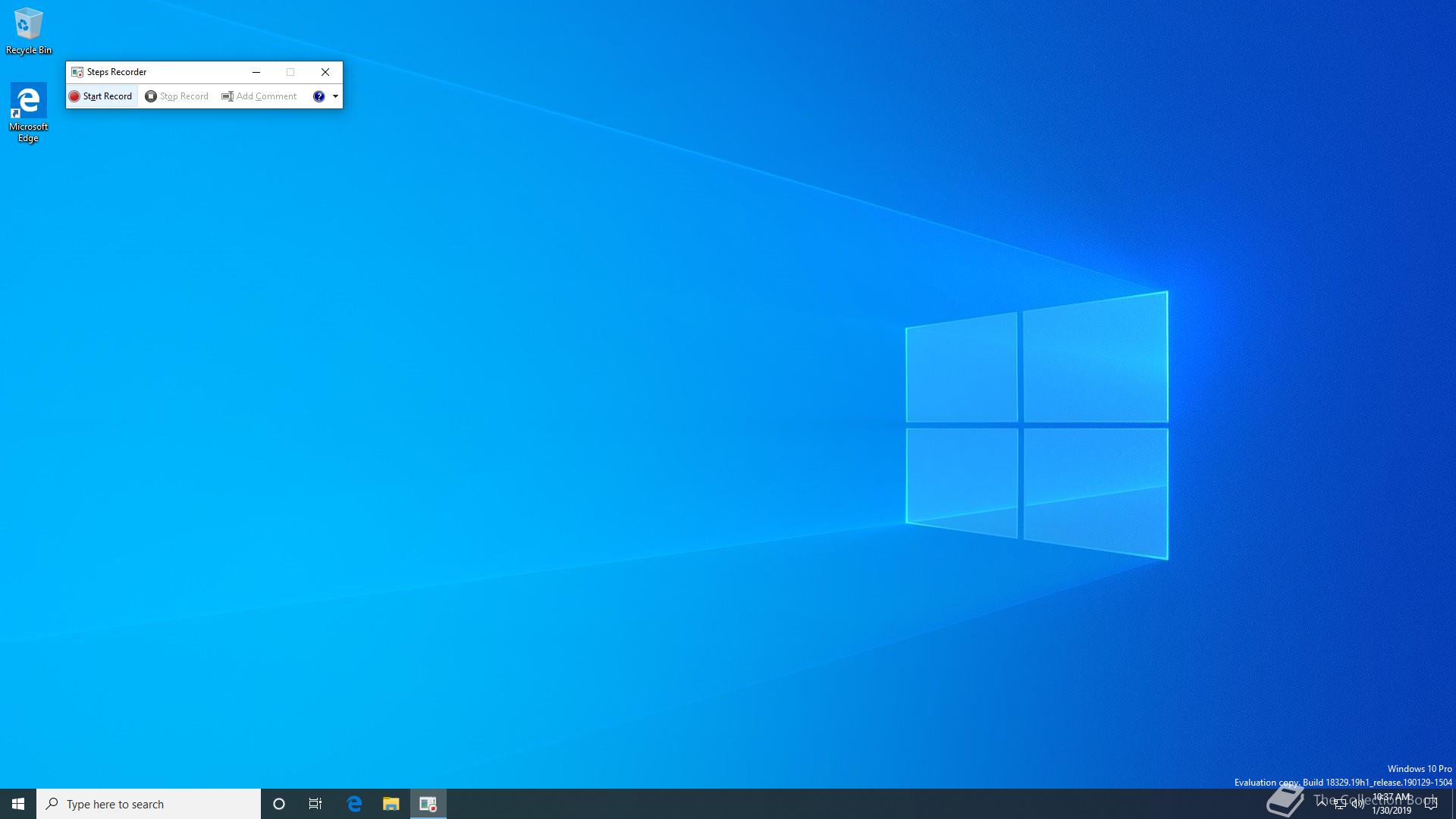Image resolution: width=1456 pixels, height=819 pixels.
Task: Minimize the Steps Recorder window
Action: click(x=256, y=72)
